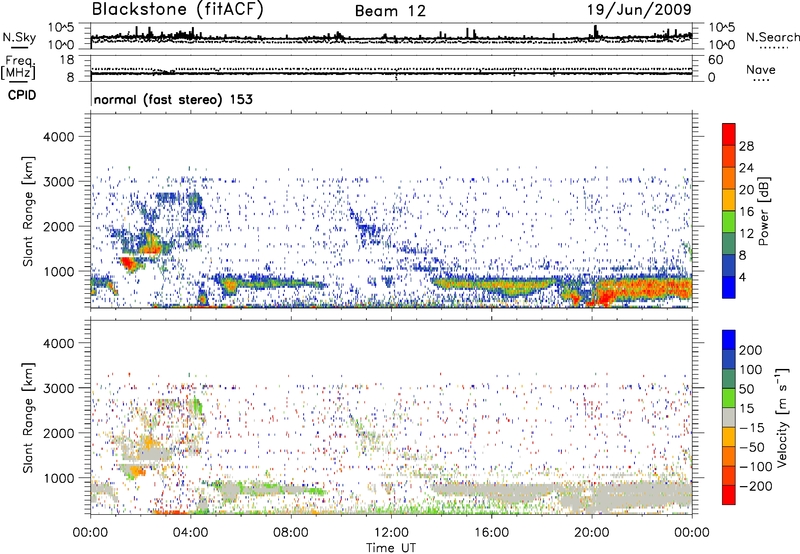
Task: Click the 60 tick on the Nave axis
Action: click(x=715, y=60)
